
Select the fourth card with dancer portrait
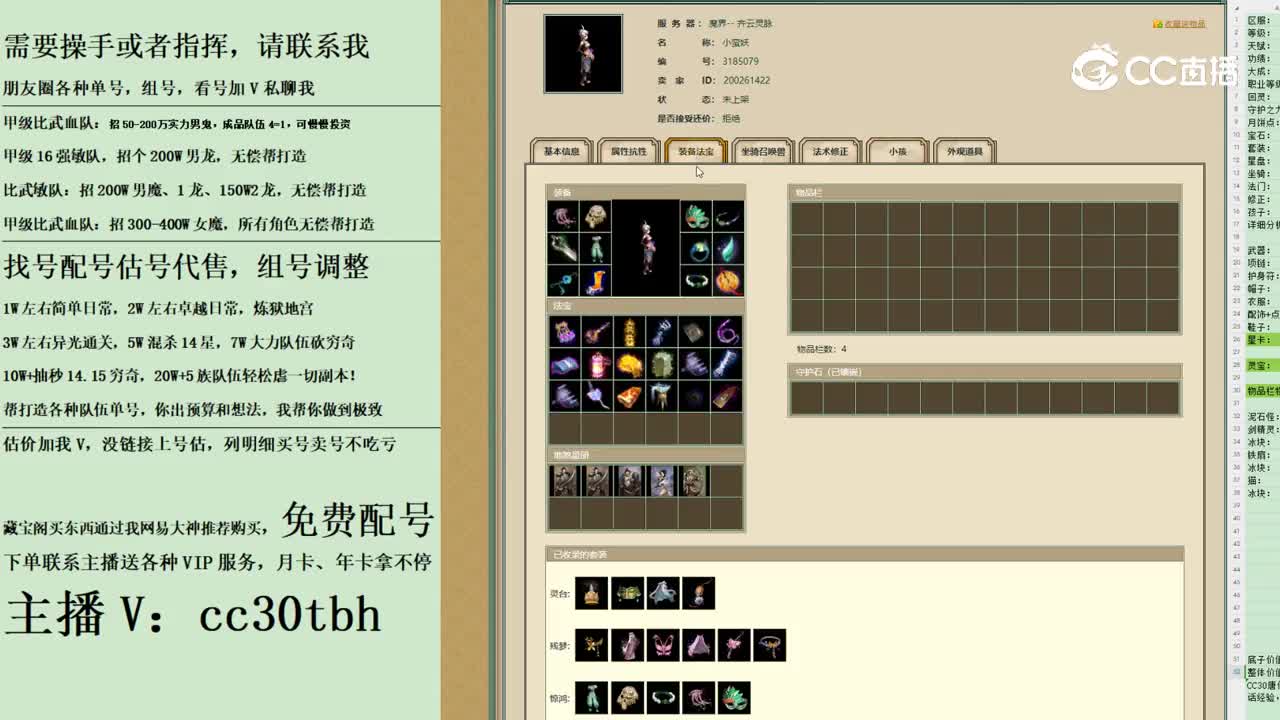pyautogui.click(x=661, y=481)
